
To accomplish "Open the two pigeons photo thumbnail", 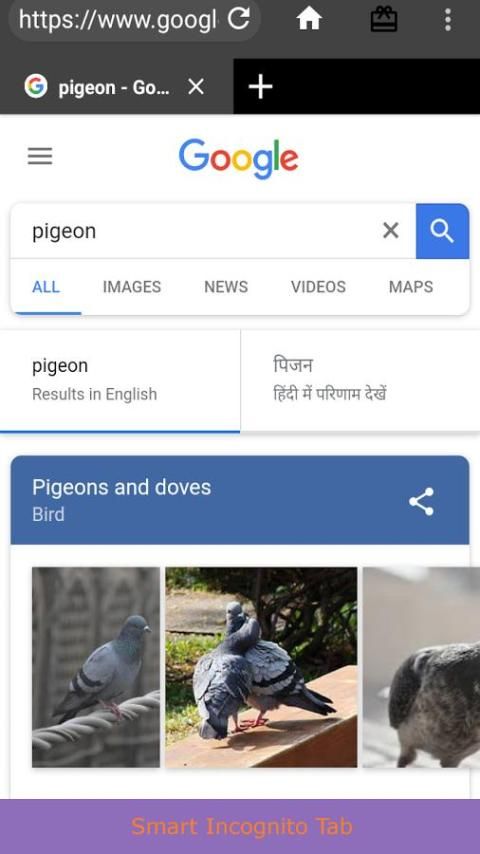I will [262, 667].
